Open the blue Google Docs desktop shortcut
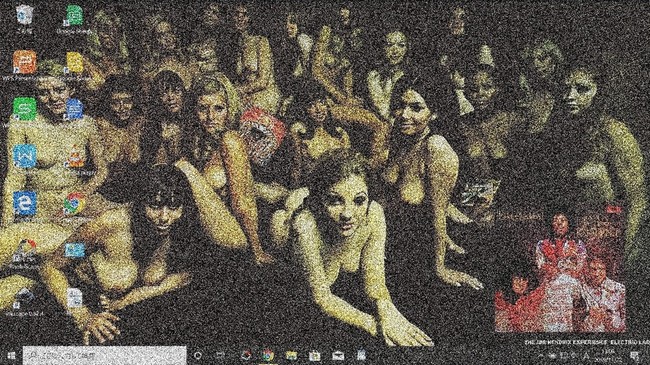Image resolution: width=650 pixels, height=365 pixels. tap(75, 109)
